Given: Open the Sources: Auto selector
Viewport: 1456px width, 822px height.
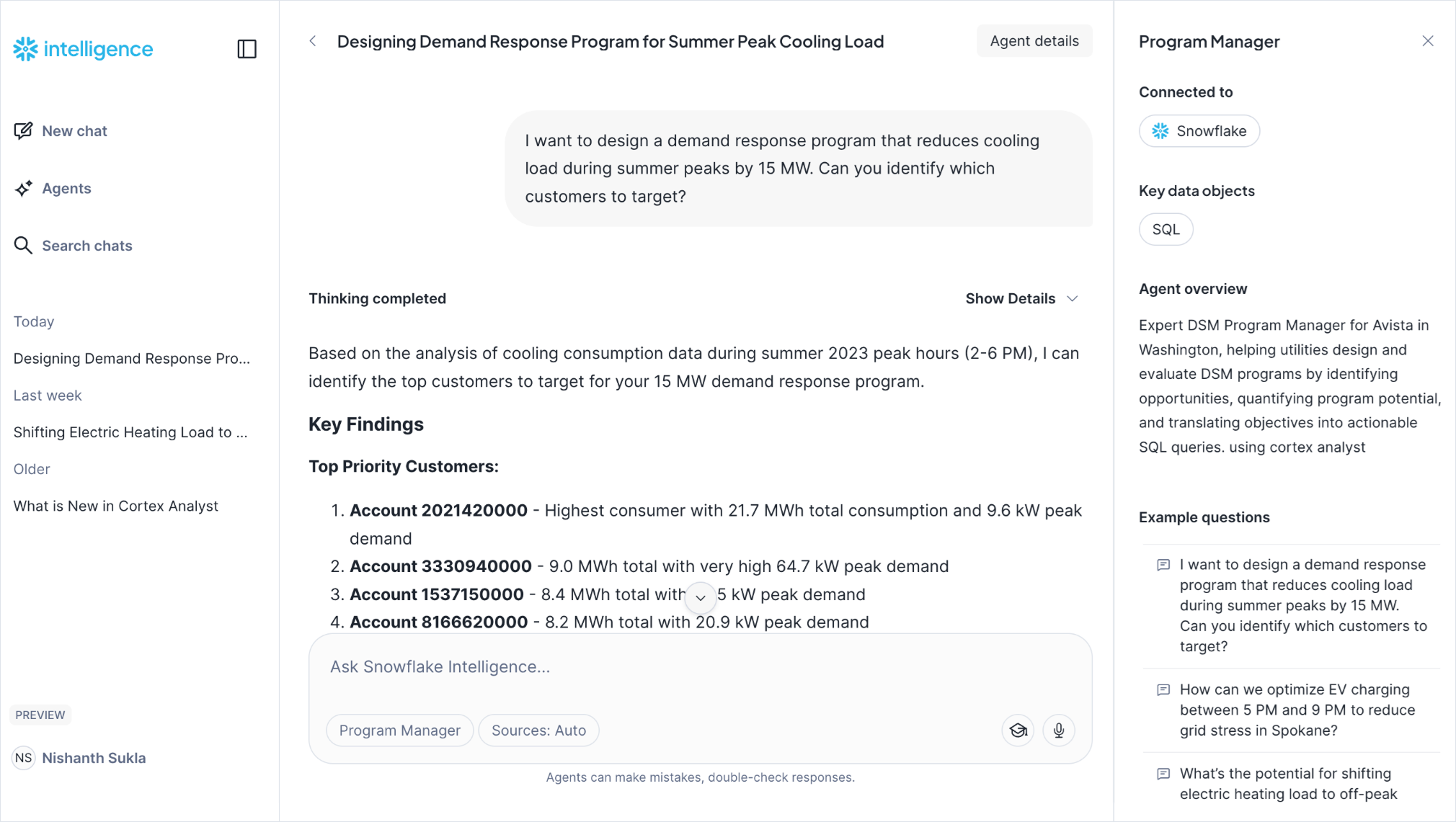Looking at the screenshot, I should [x=538, y=731].
